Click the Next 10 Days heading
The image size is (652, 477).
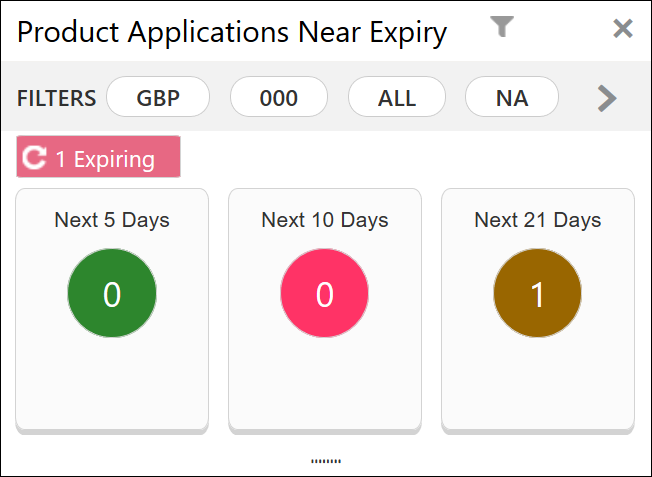coord(325,220)
